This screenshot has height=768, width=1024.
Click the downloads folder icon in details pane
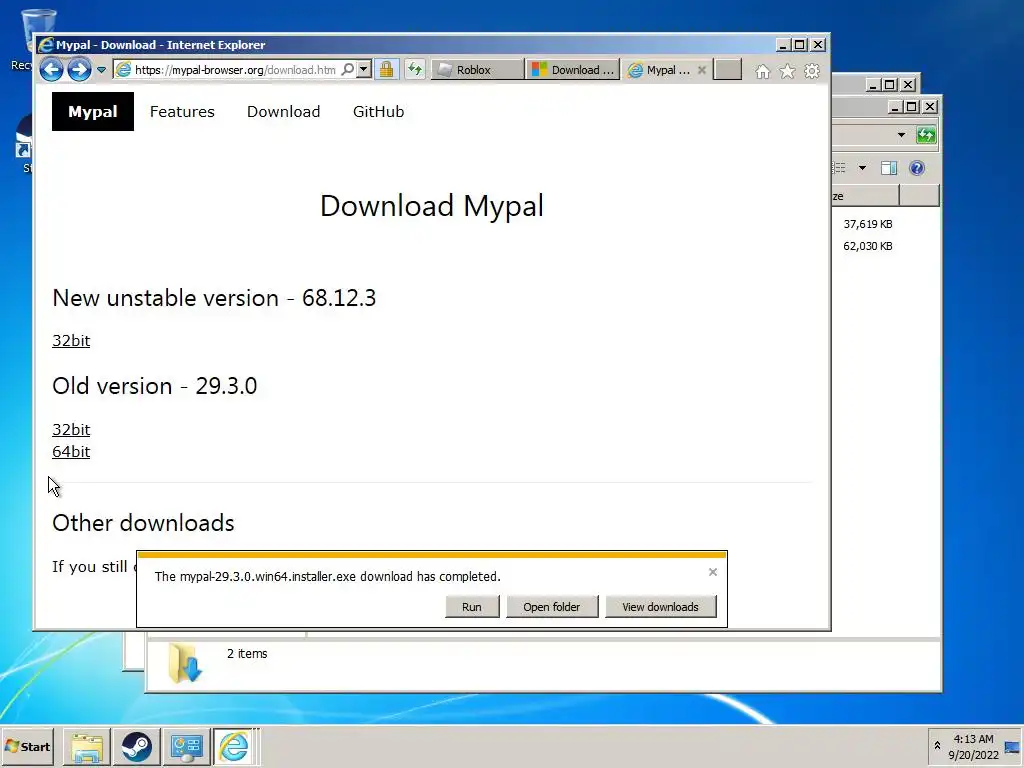tap(185, 664)
